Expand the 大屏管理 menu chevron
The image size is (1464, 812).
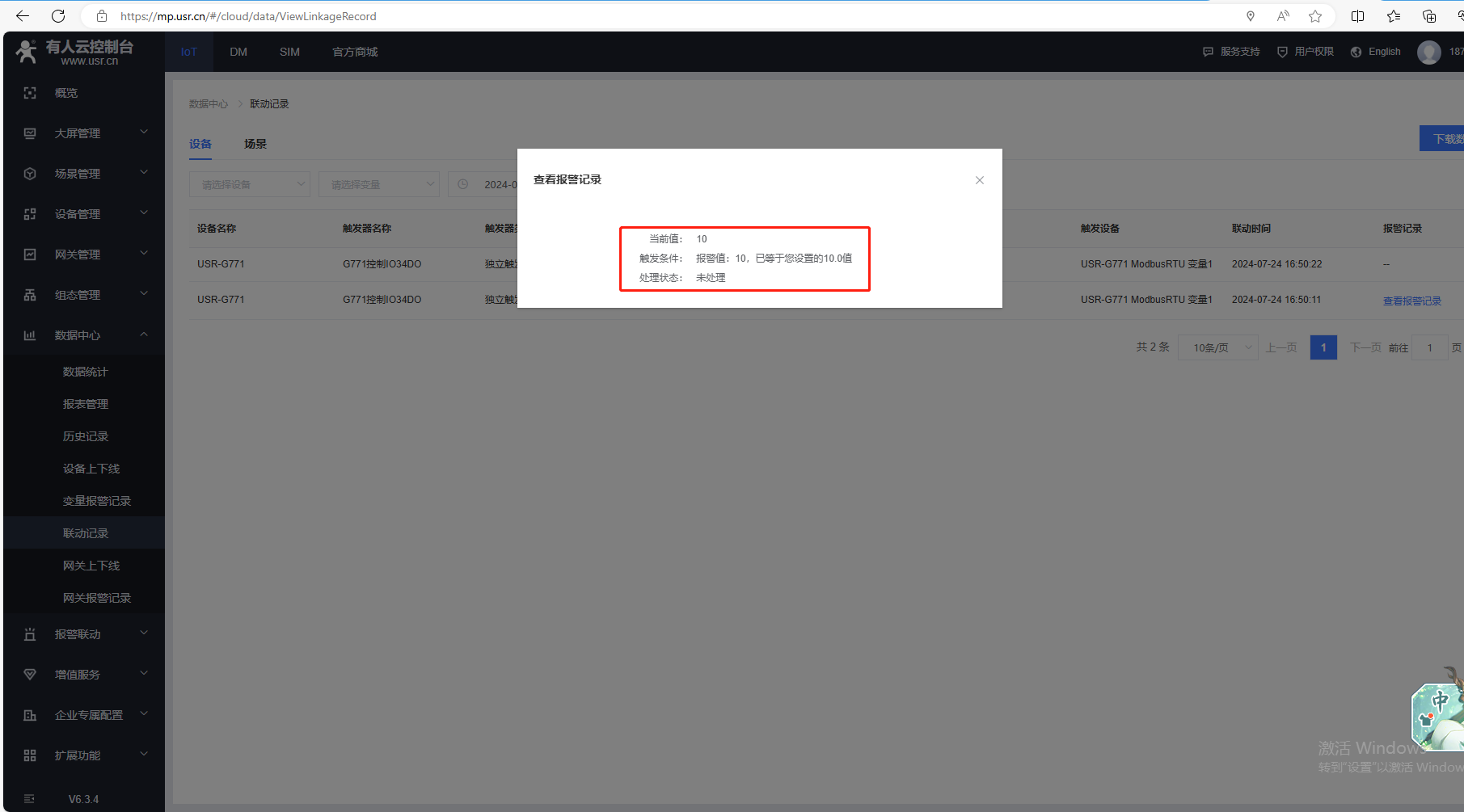(x=144, y=132)
